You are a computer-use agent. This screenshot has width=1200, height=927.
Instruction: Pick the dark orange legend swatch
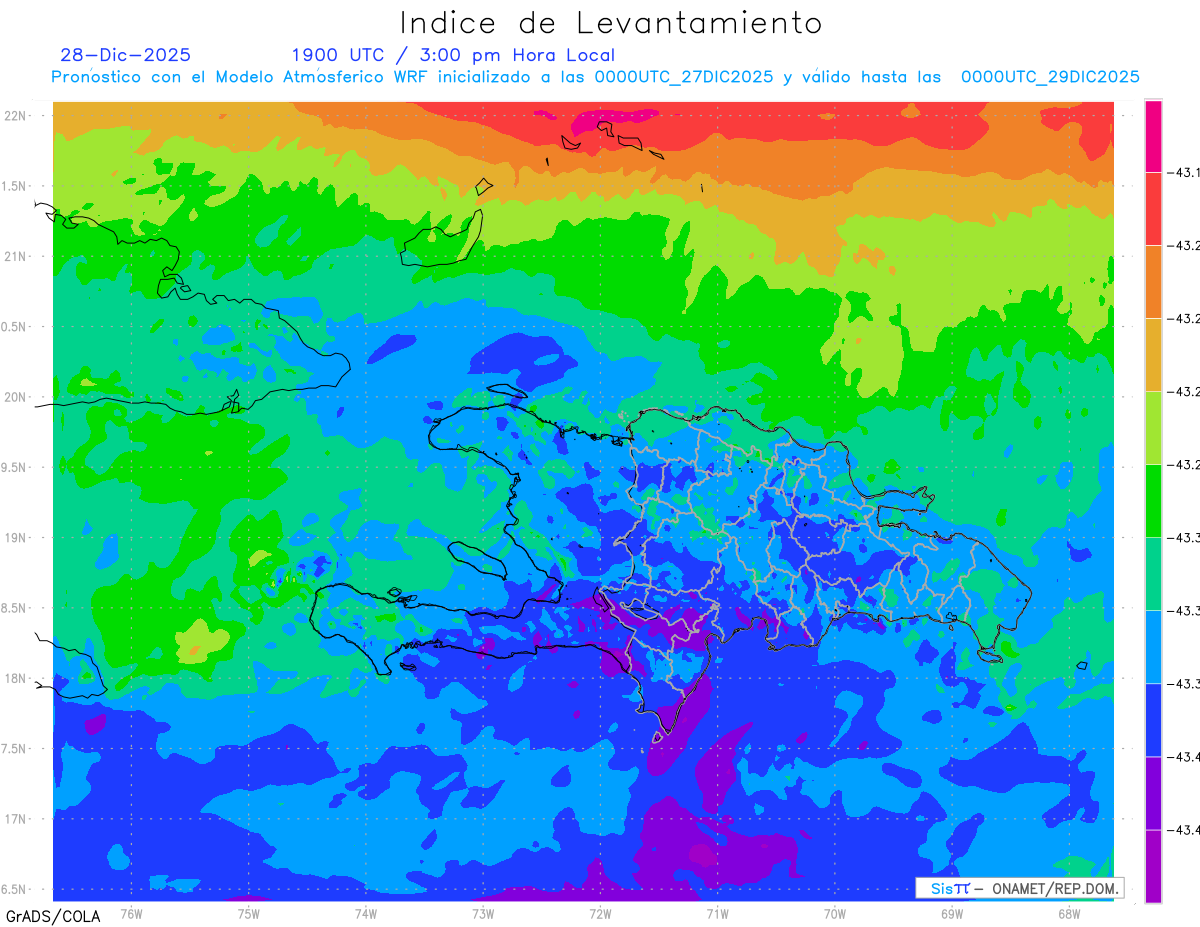(x=1153, y=282)
